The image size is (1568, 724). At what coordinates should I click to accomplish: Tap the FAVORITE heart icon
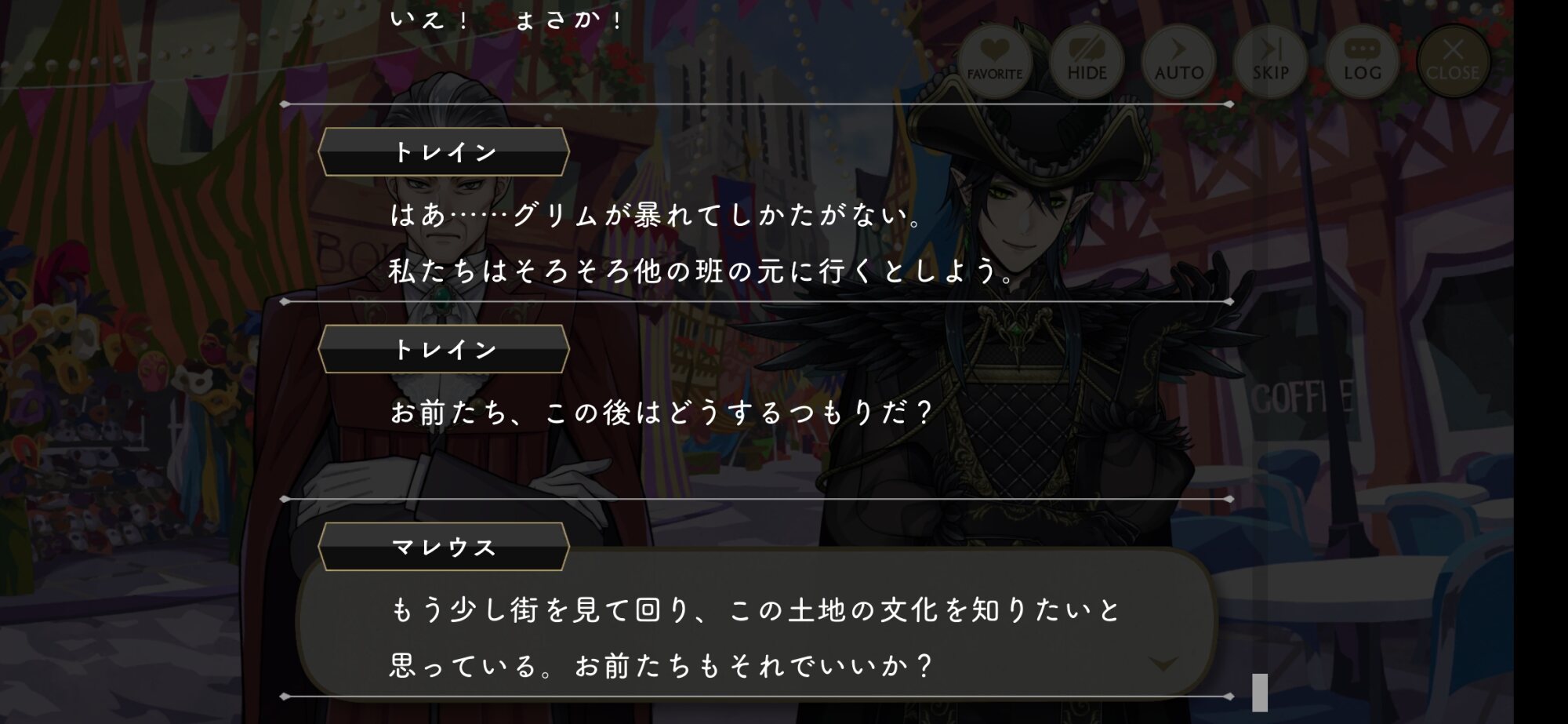[995, 61]
